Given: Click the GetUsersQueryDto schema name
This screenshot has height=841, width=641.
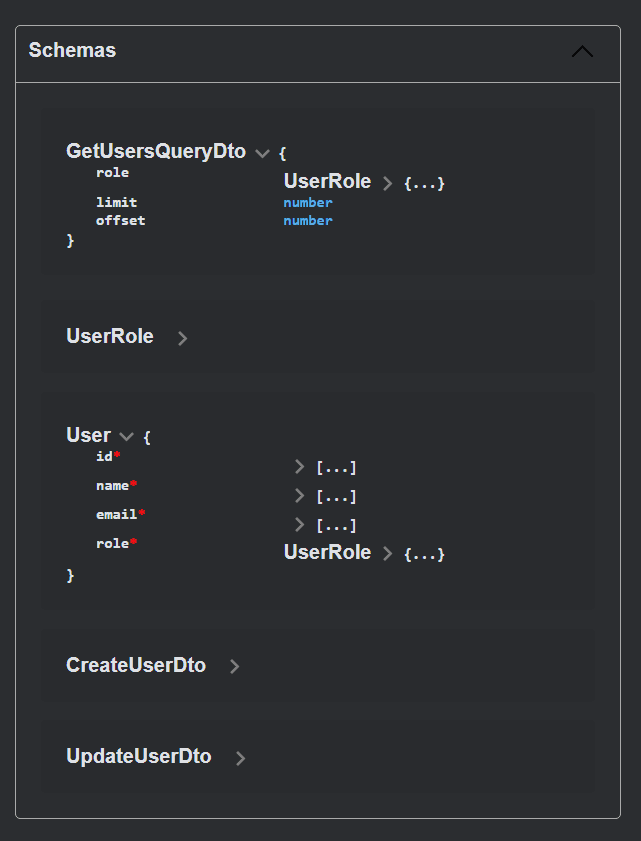Looking at the screenshot, I should coord(155,151).
